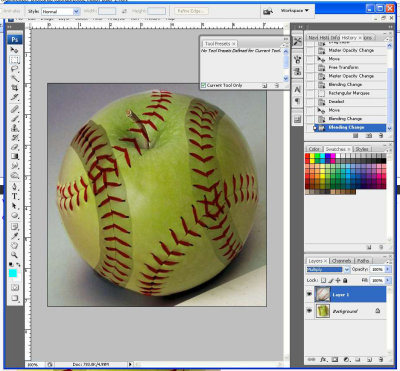Open the Multiply blend mode dropdown
The width and height of the screenshot is (400, 371).
[x=328, y=269]
